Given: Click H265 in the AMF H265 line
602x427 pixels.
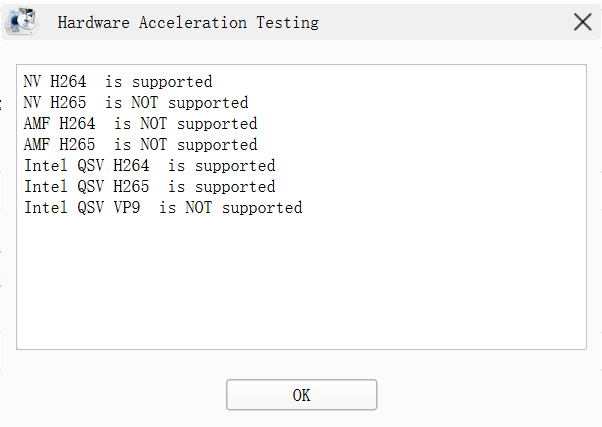Looking at the screenshot, I should click(77, 145).
